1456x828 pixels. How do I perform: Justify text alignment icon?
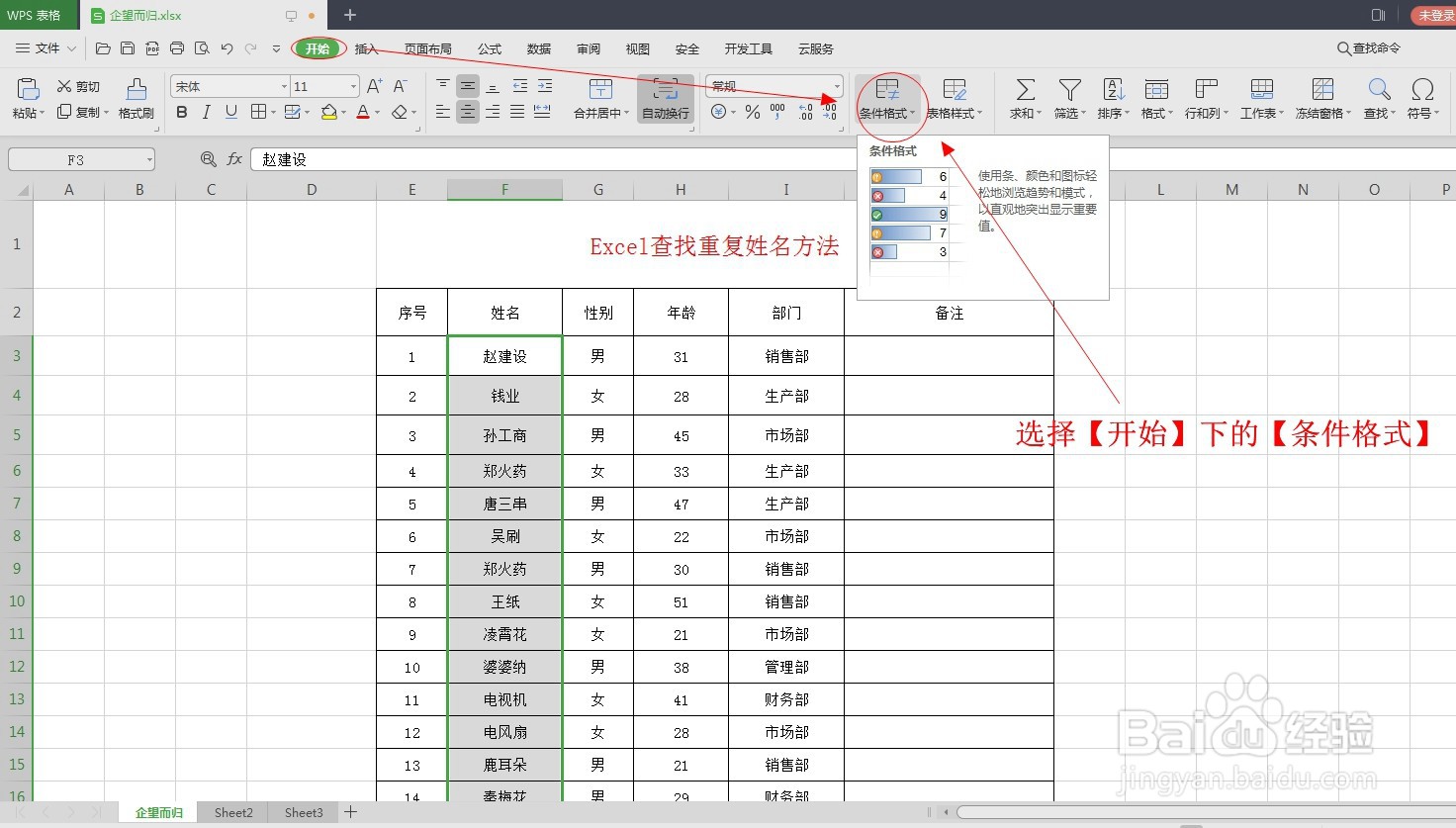(517, 112)
